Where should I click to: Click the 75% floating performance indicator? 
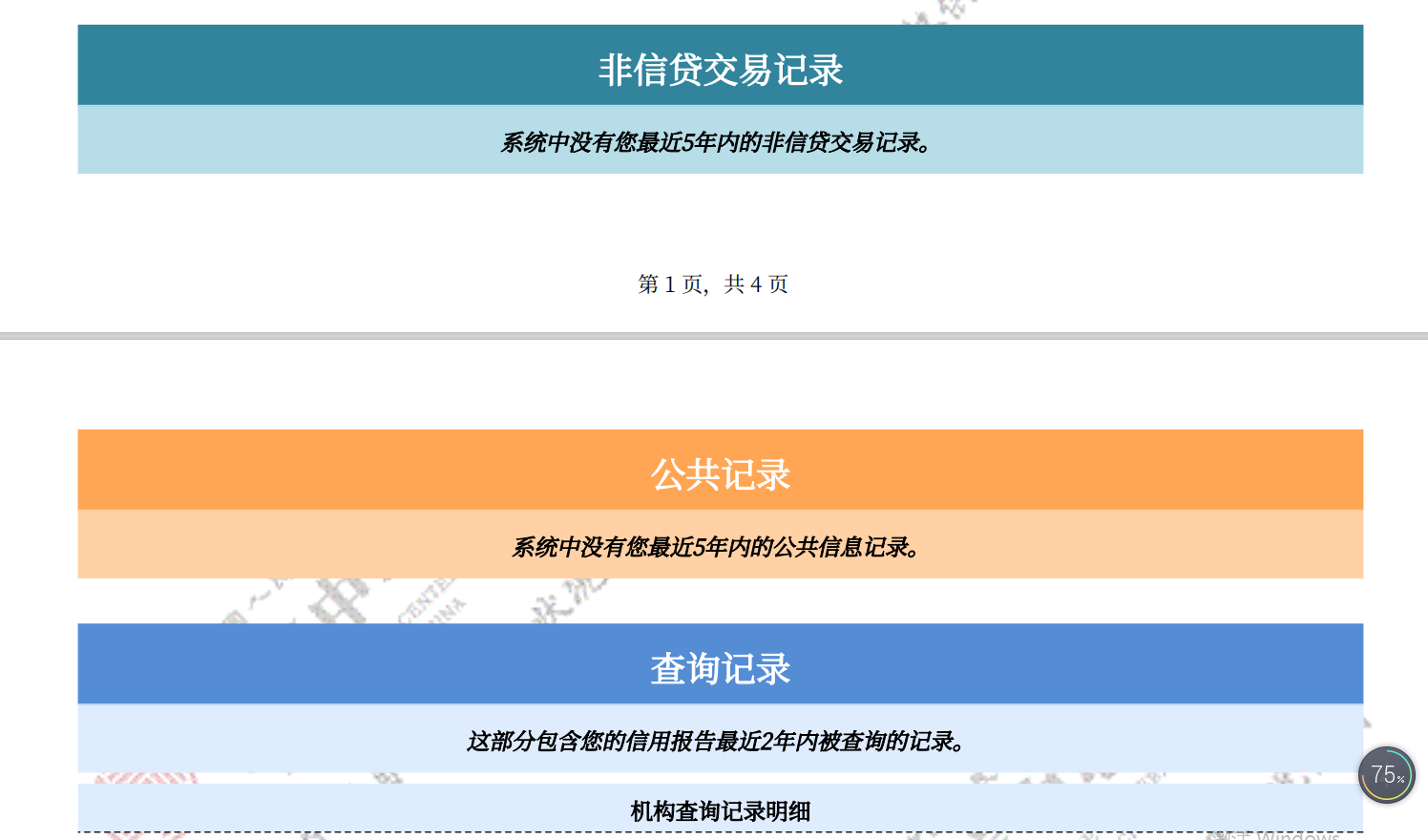tap(1386, 774)
